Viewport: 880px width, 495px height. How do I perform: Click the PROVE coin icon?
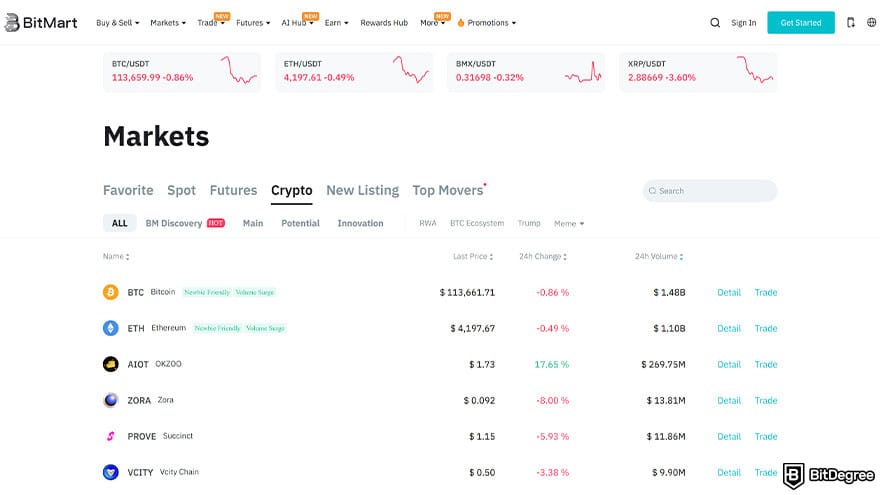(x=111, y=436)
